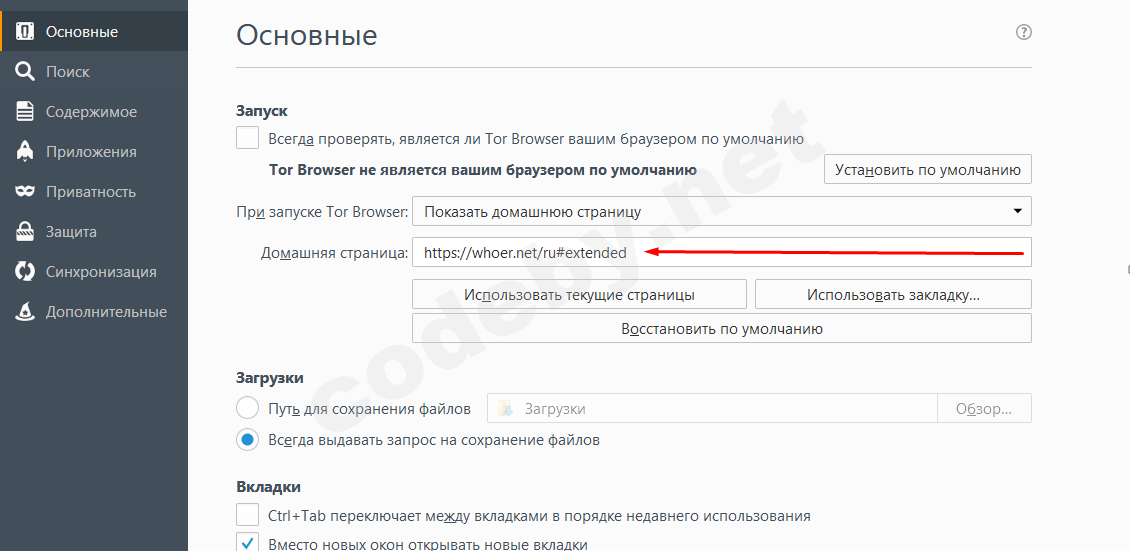Click the Вкладки section heading

point(268,487)
